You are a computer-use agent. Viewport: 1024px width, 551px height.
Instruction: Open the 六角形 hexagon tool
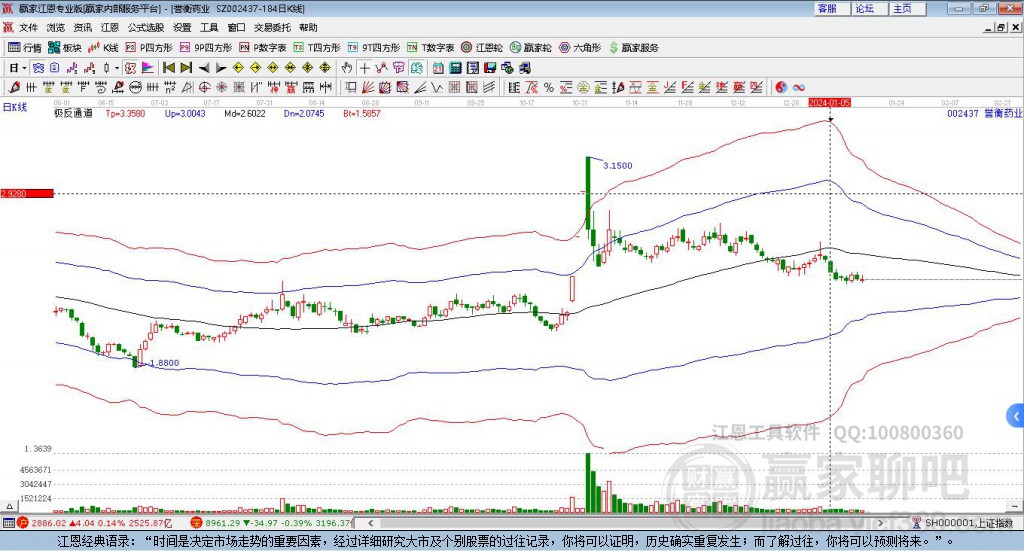pos(580,48)
